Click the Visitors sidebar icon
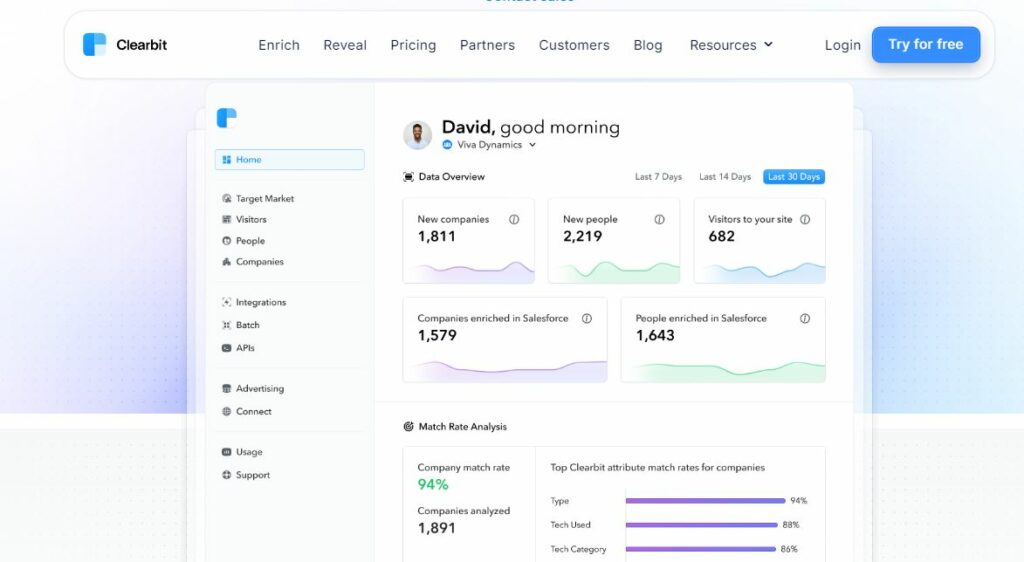Screen dimensions: 1024x562 (x=227, y=219)
